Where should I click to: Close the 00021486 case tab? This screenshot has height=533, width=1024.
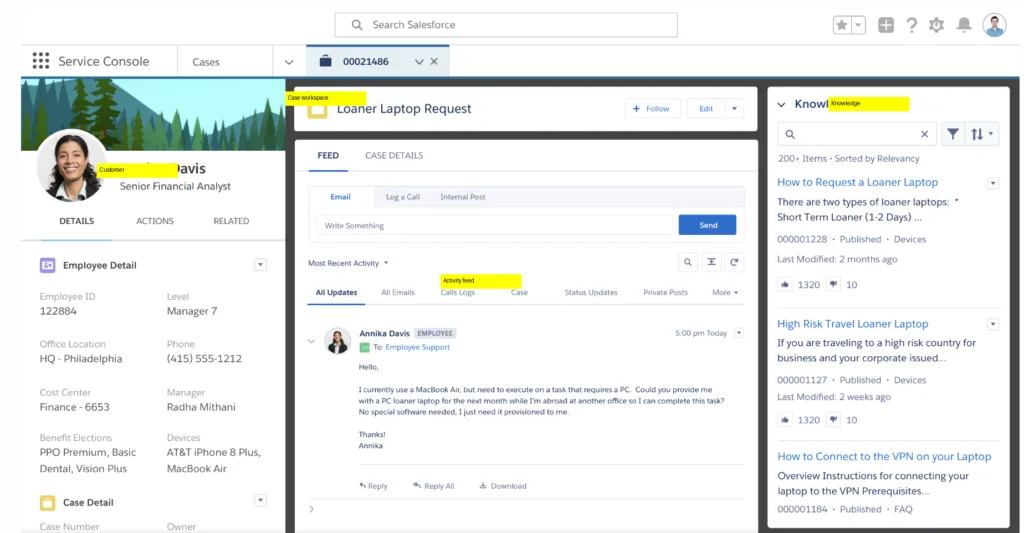click(434, 61)
